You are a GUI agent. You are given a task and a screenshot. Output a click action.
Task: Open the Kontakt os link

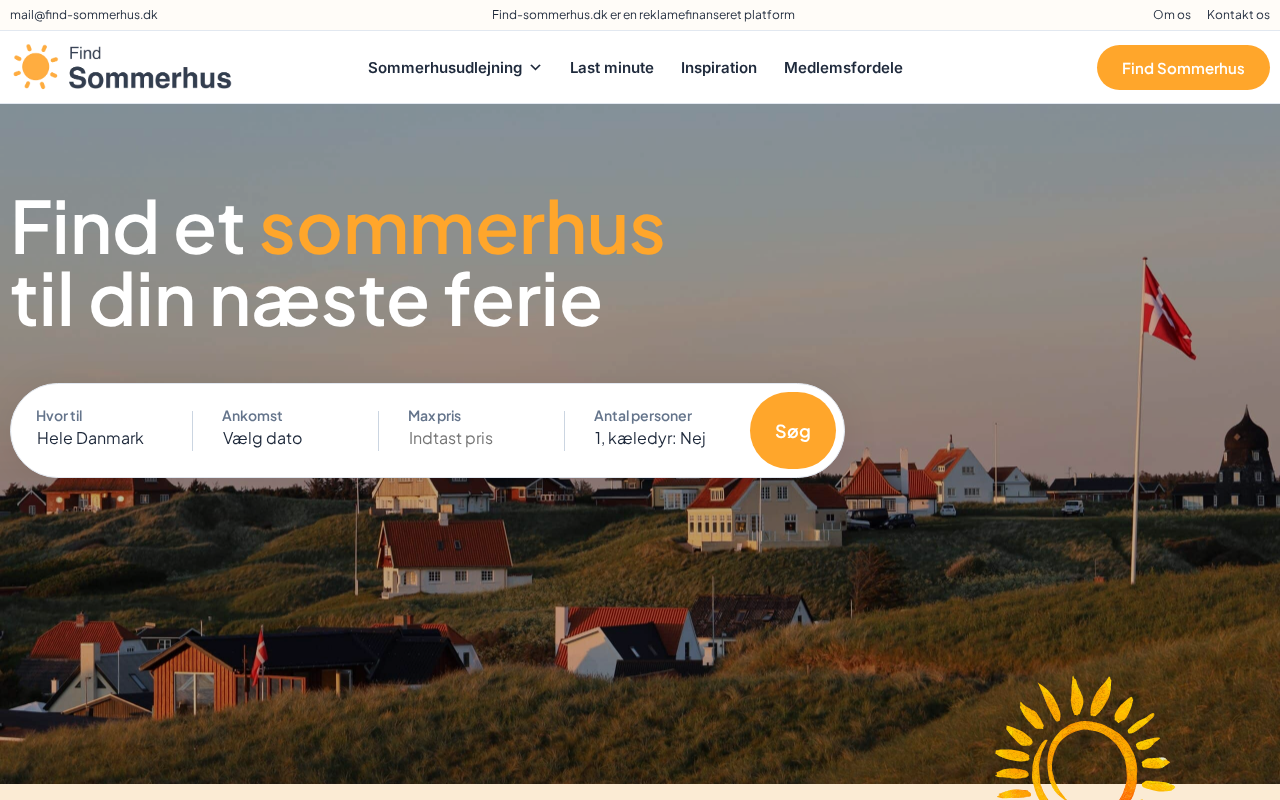pyautogui.click(x=1238, y=14)
